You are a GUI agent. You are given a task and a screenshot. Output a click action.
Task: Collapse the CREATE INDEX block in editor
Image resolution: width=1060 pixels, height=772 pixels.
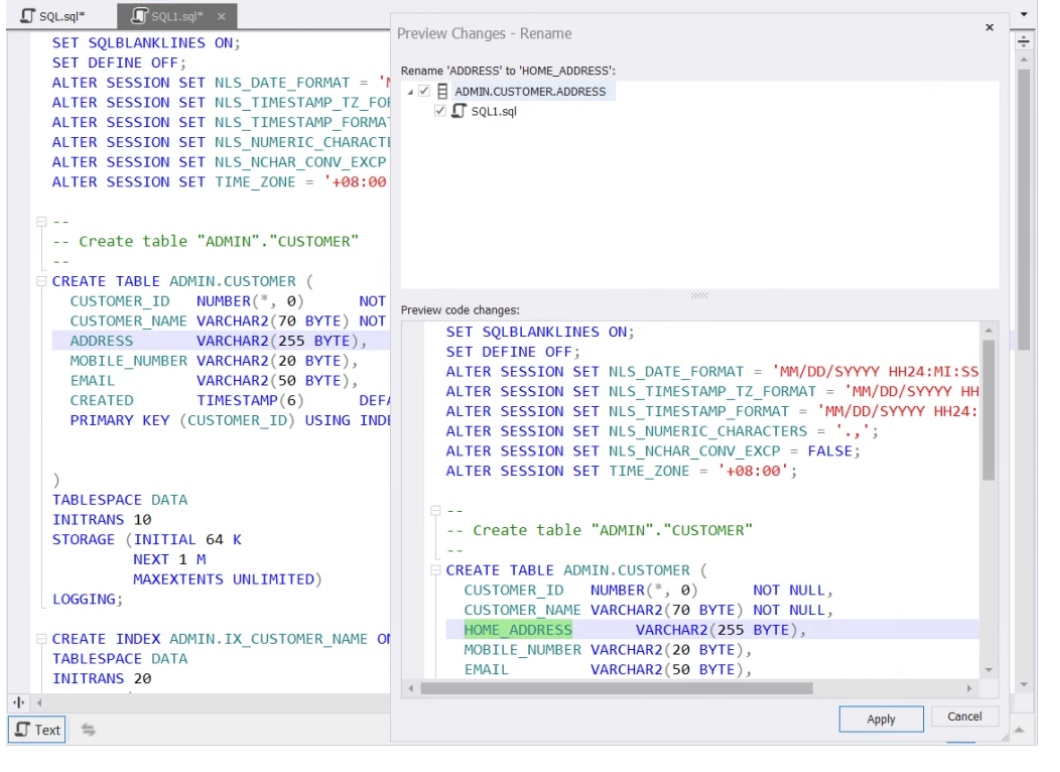tap(41, 638)
